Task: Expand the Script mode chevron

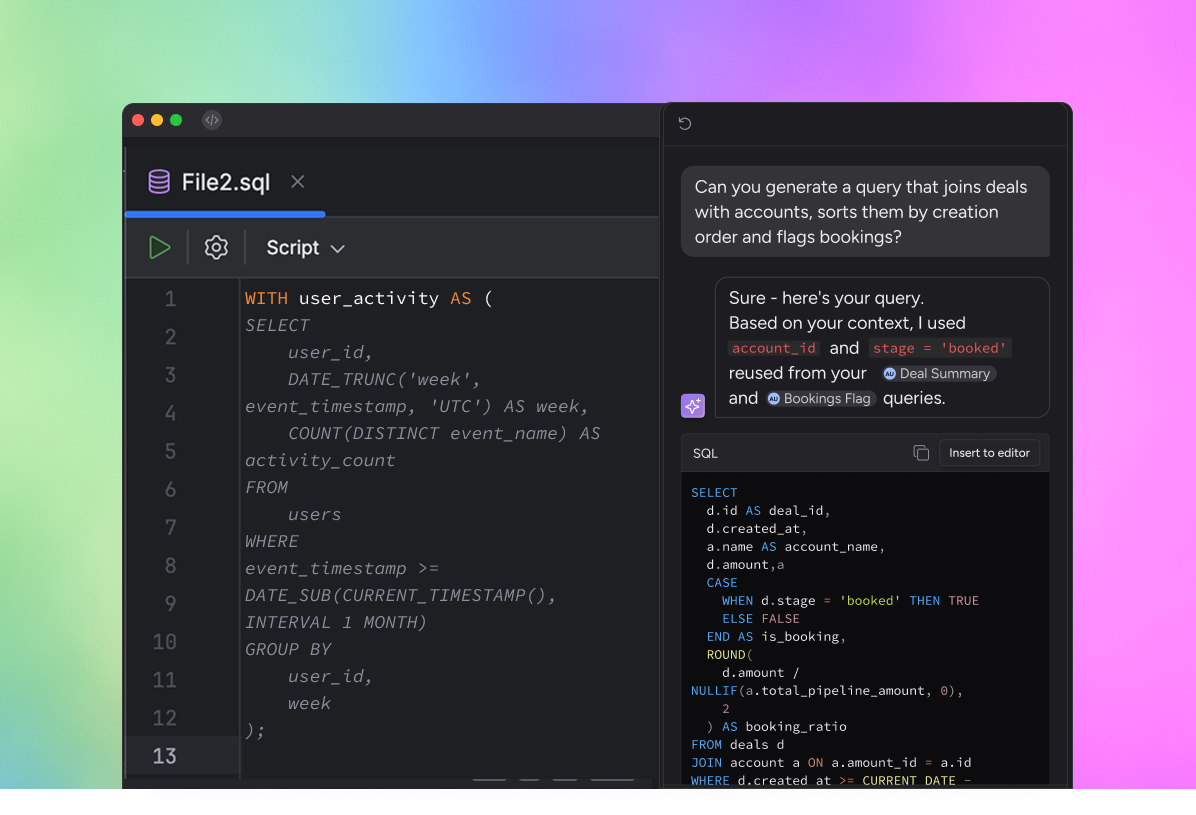Action: [337, 247]
